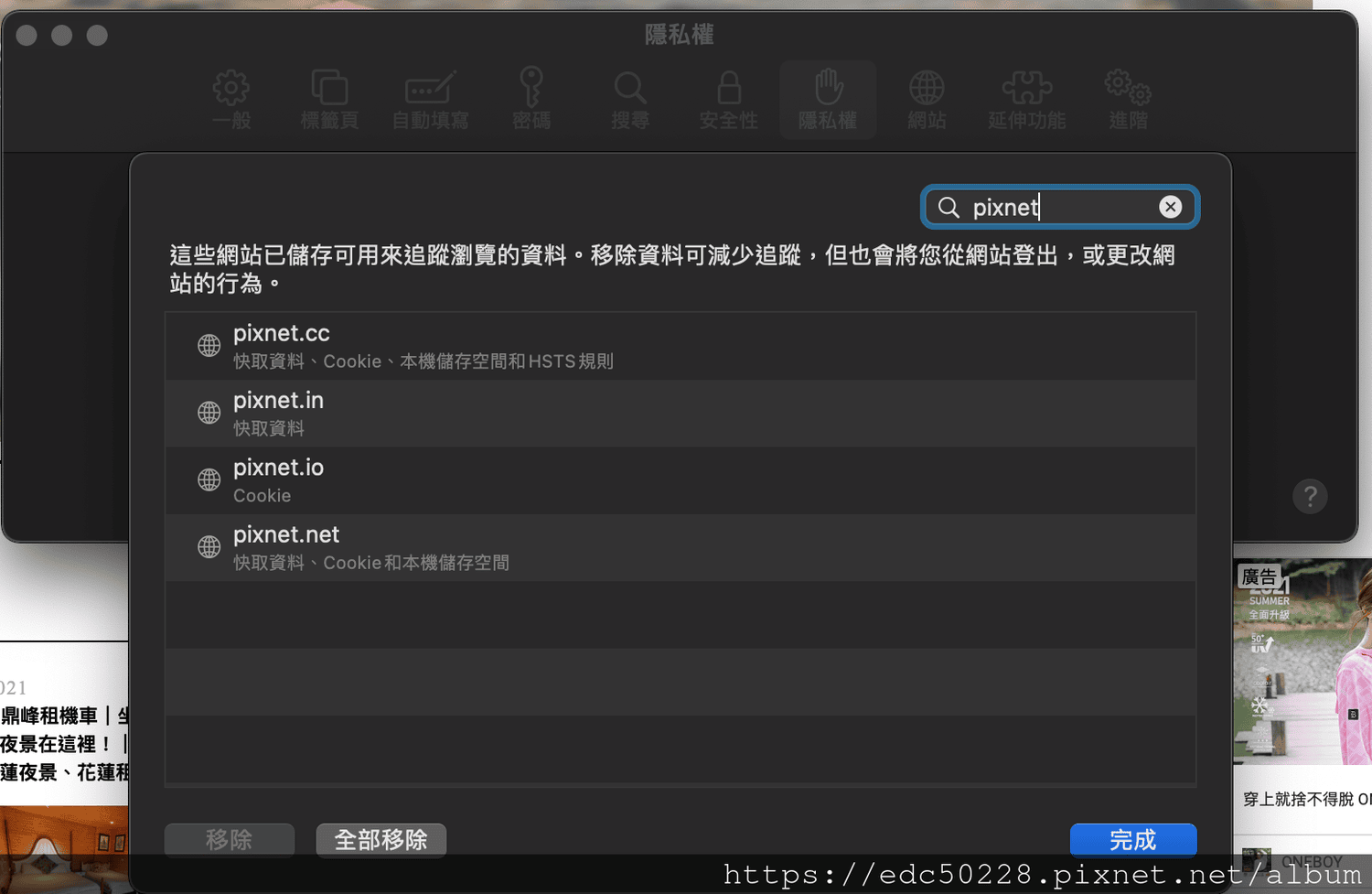The height and width of the screenshot is (894, 1372).
Task: Select the pixnet.io website row
Action: (x=681, y=479)
